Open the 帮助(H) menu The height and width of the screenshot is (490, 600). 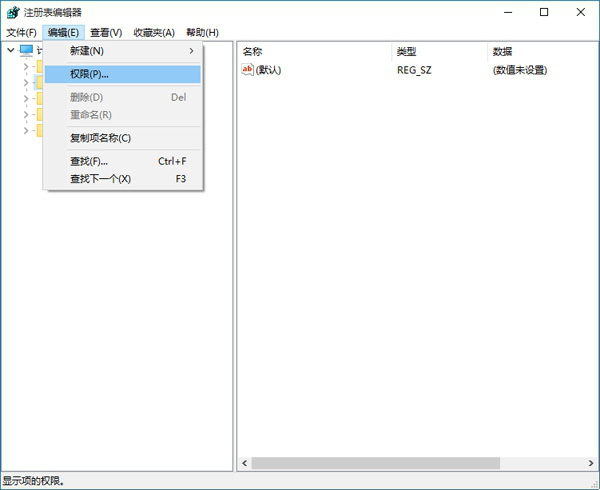[202, 33]
